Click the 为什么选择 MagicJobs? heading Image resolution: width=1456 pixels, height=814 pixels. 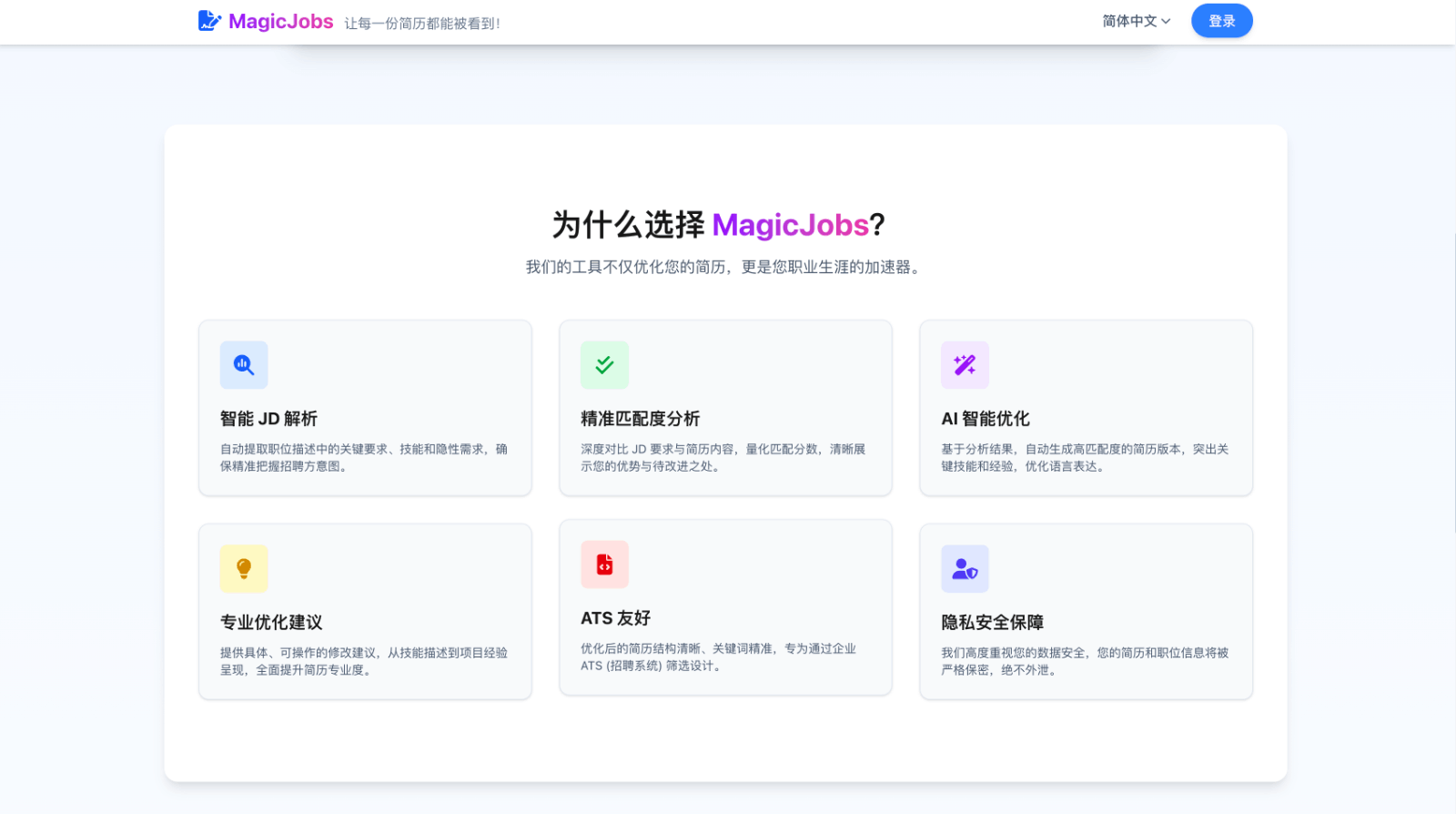(719, 225)
